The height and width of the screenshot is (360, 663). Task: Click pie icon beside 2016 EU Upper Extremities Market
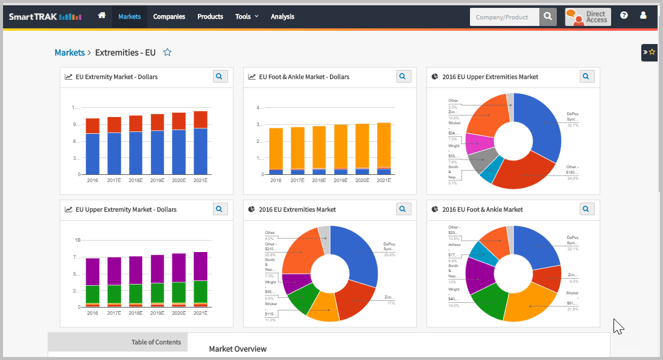435,77
